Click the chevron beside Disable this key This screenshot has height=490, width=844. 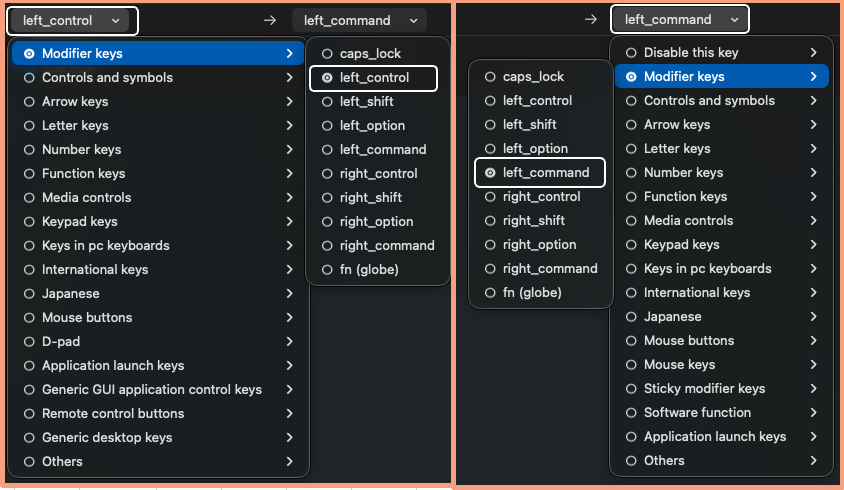click(814, 52)
